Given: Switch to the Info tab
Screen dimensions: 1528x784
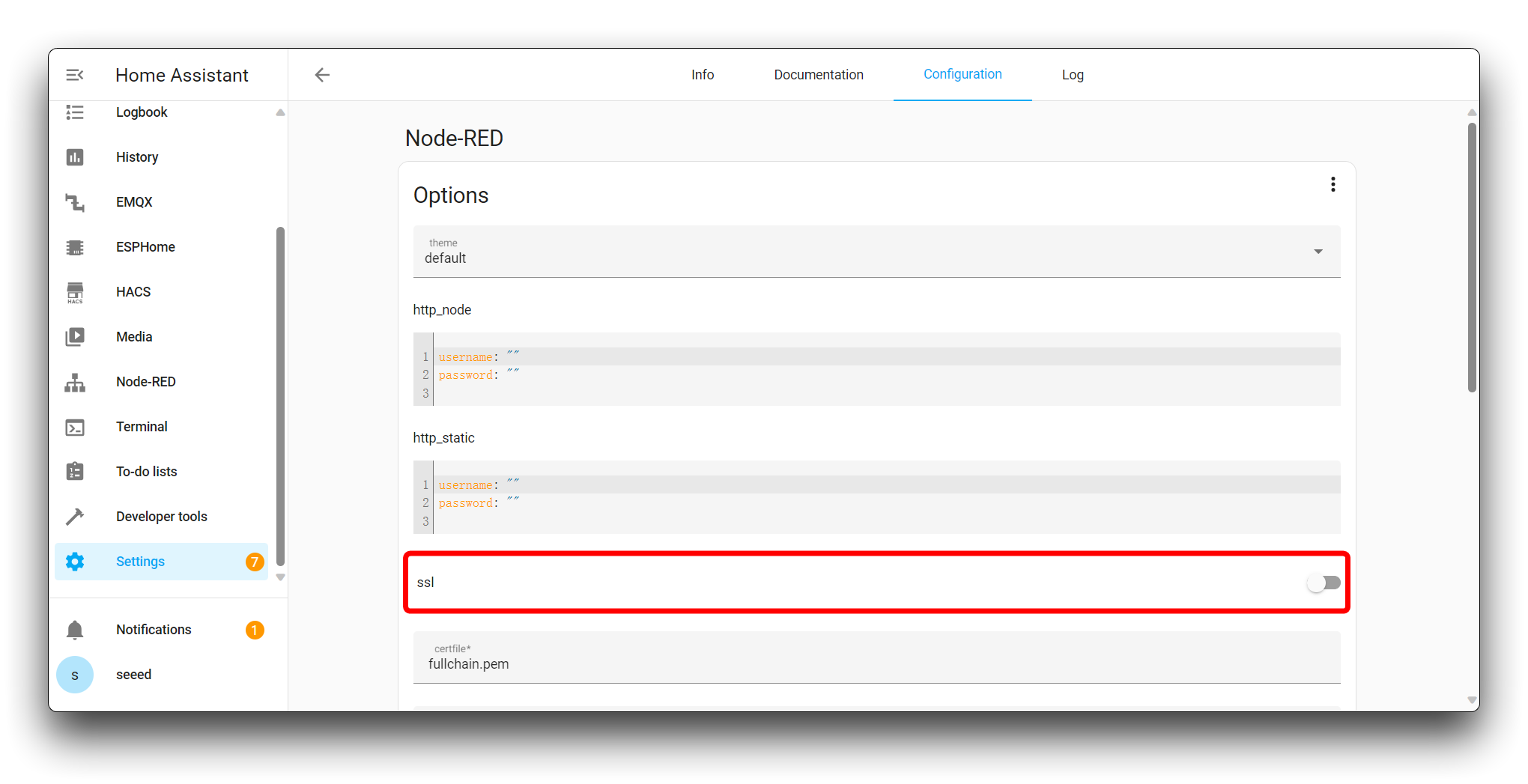Looking at the screenshot, I should [x=703, y=75].
